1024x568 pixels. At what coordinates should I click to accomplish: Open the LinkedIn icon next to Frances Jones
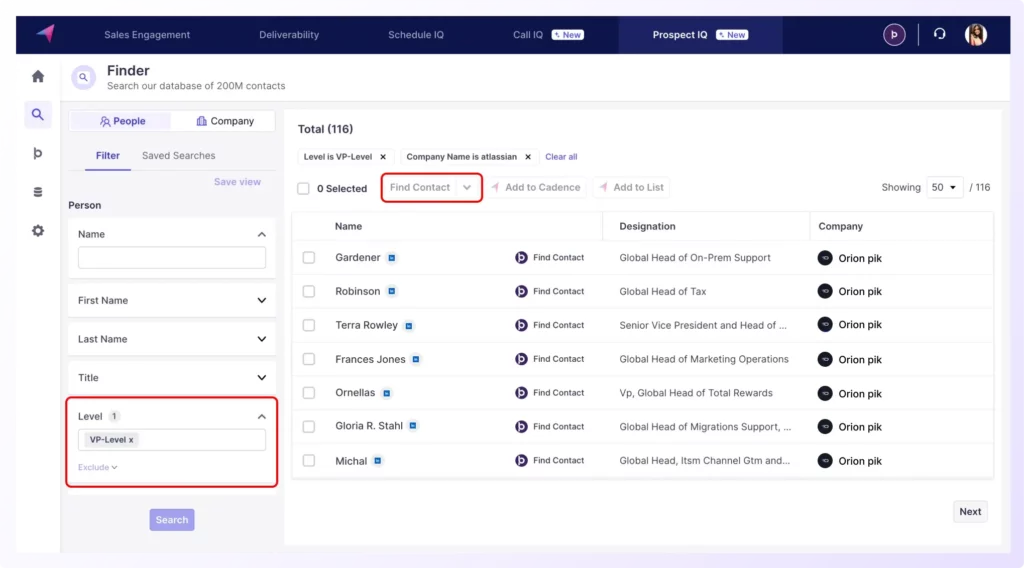(x=416, y=359)
